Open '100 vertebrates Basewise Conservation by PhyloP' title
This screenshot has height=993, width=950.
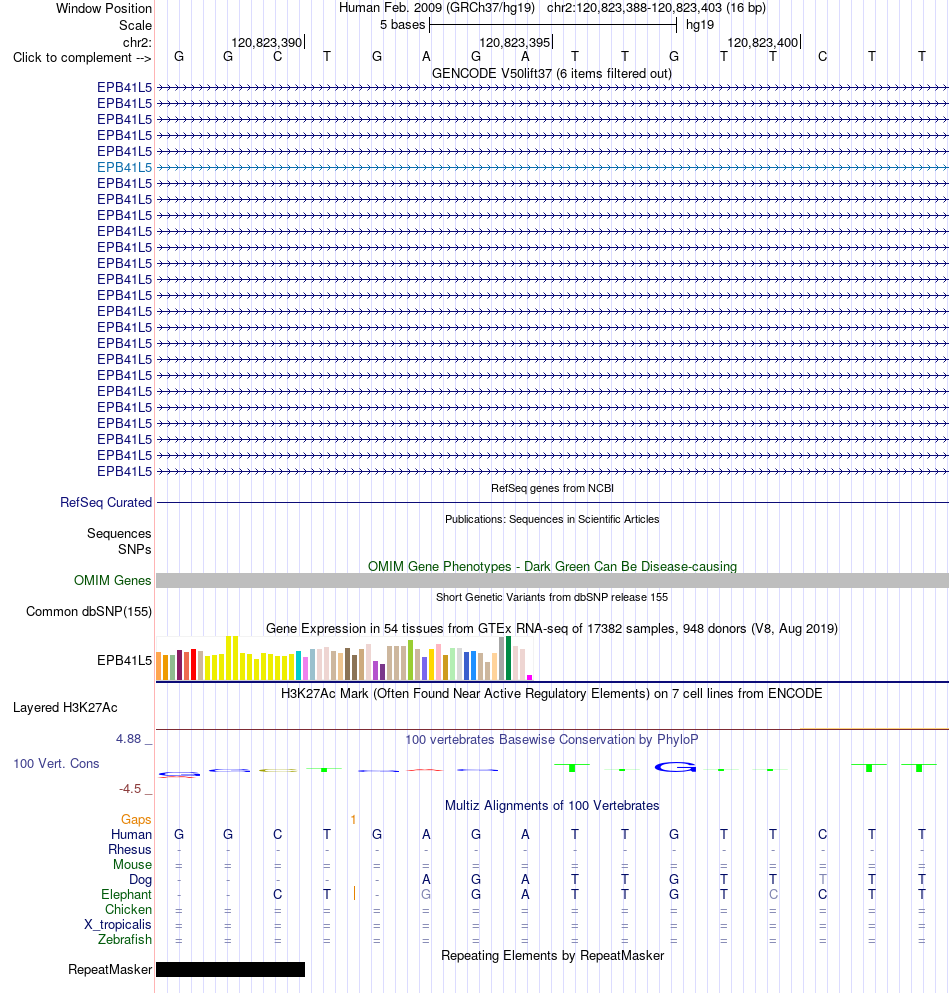[552, 739]
